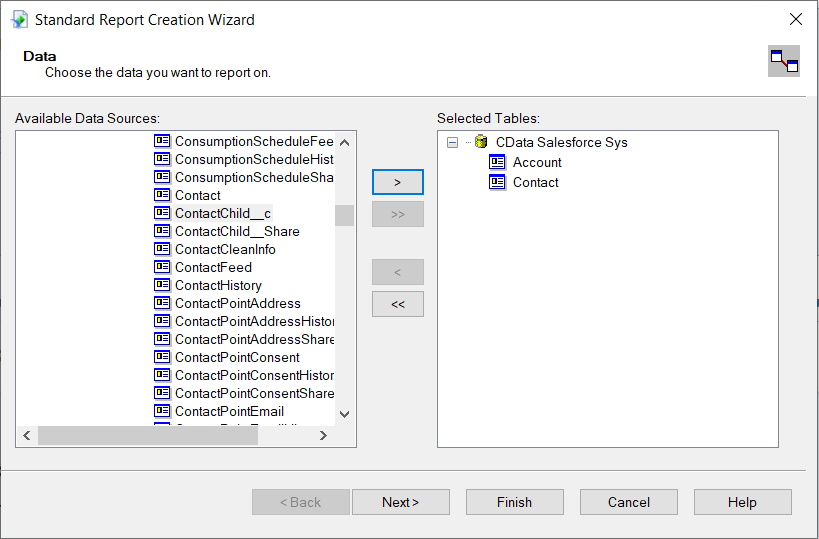Click the ContactPointEmail table icon

click(162, 411)
